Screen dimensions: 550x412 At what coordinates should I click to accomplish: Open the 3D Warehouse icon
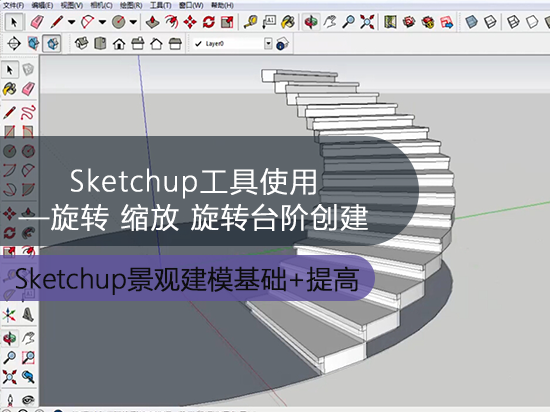[x=409, y=22]
